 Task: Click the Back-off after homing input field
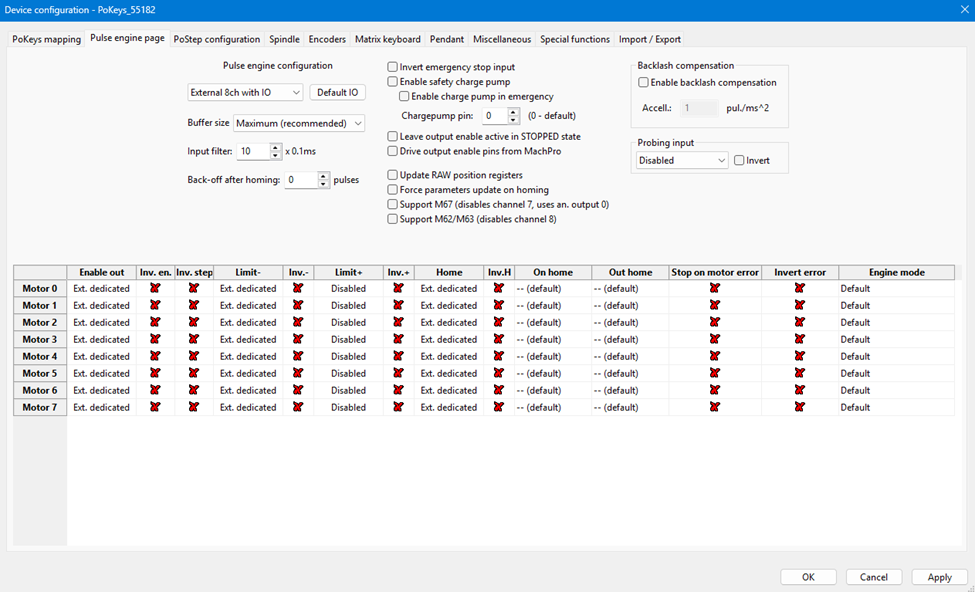pos(300,181)
